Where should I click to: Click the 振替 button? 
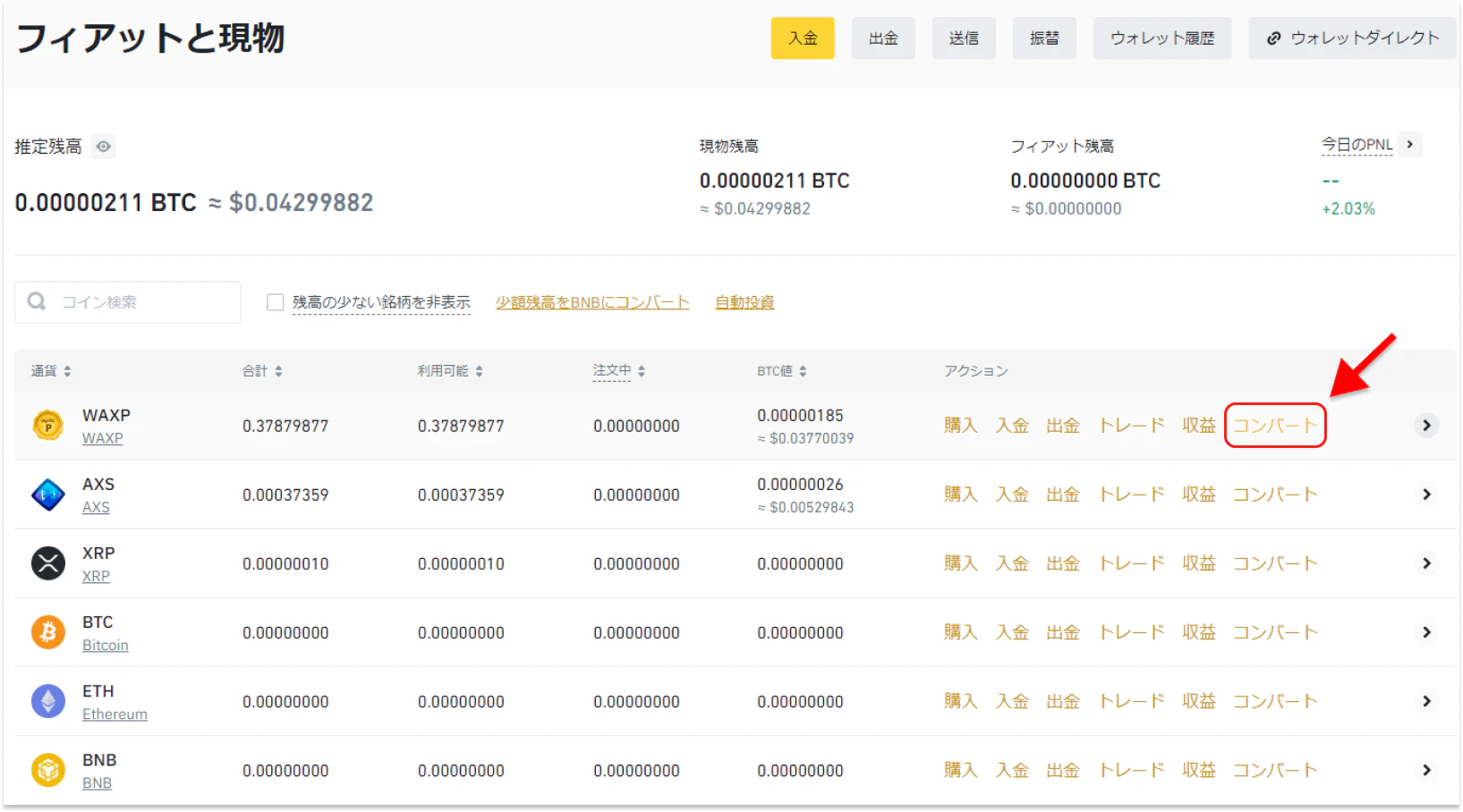point(1044,38)
